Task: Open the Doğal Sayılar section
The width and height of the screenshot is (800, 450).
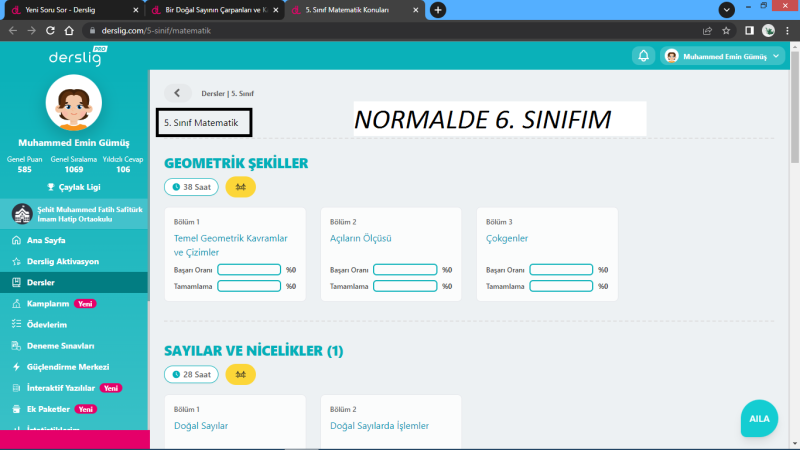Action: click(x=201, y=426)
